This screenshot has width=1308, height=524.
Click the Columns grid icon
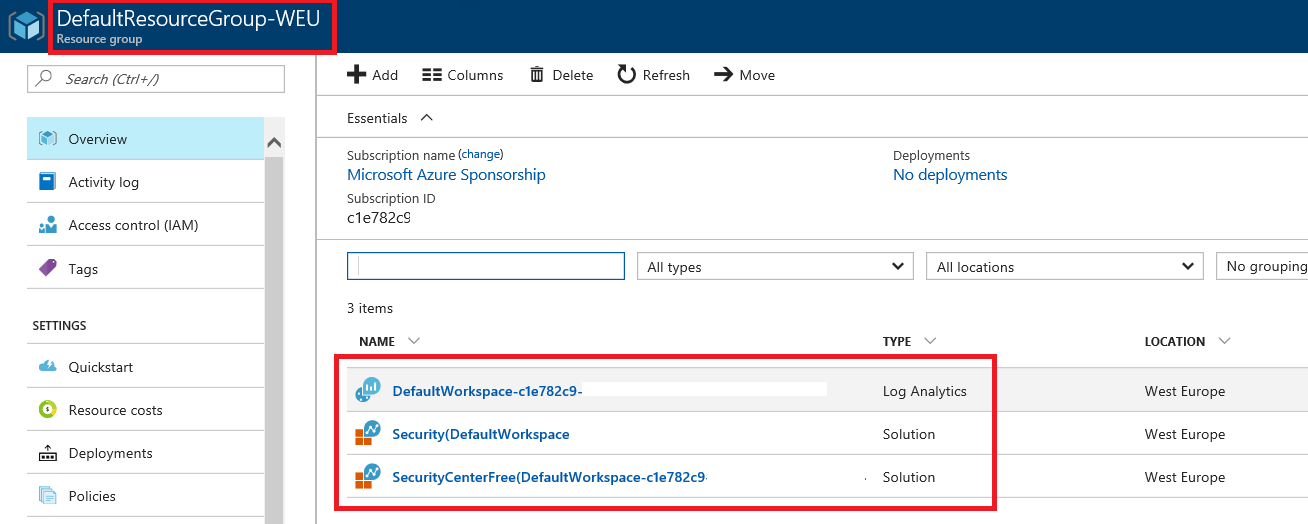click(432, 75)
